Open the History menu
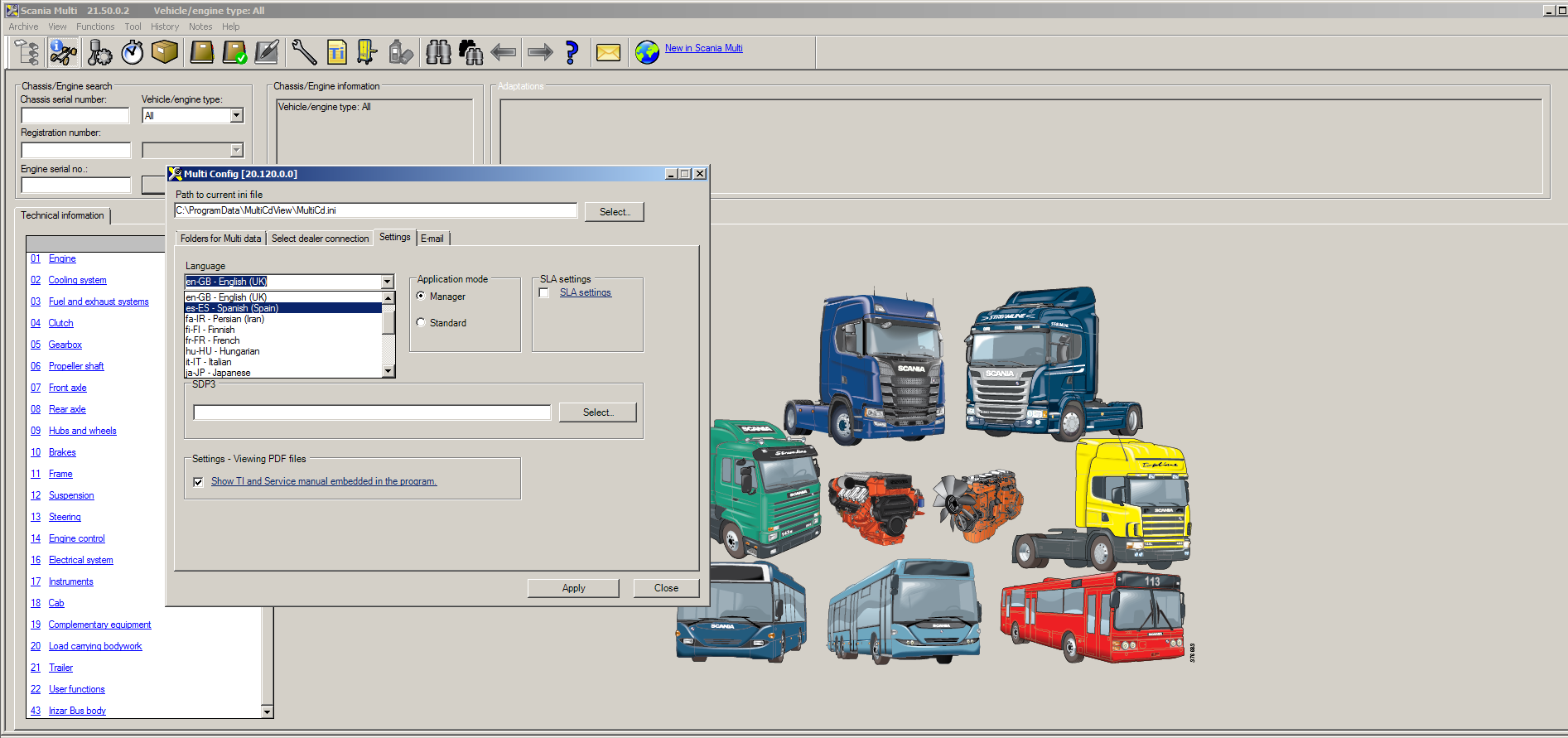This screenshot has width=1568, height=738. (x=165, y=27)
